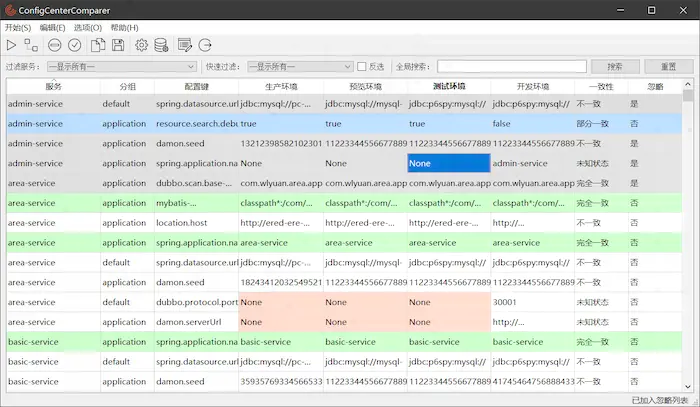This screenshot has height=407, width=700.
Task: Open the 过滤服务 dropdown
Action: pos(121,66)
